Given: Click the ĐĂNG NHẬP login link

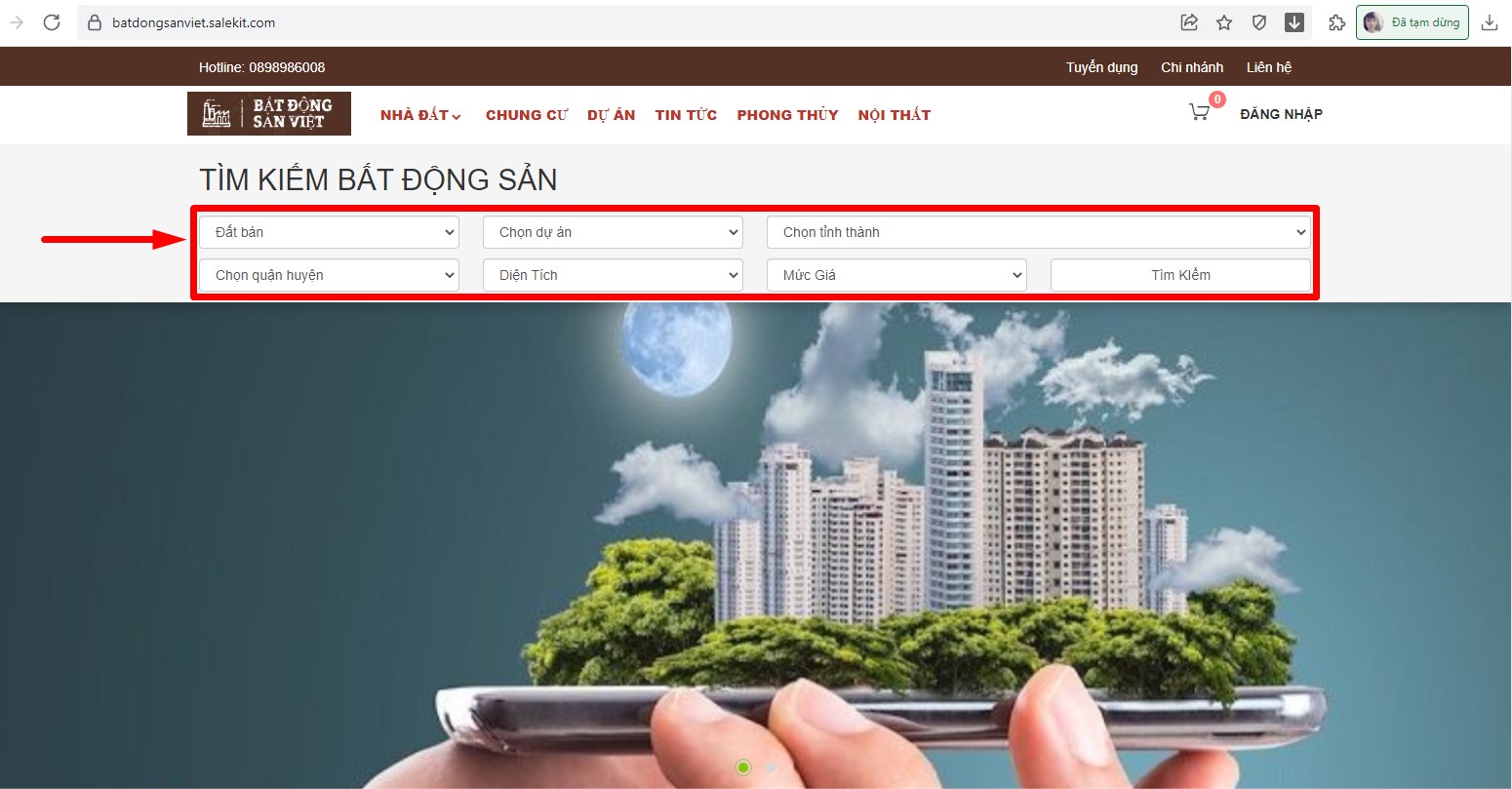Looking at the screenshot, I should (x=1281, y=114).
